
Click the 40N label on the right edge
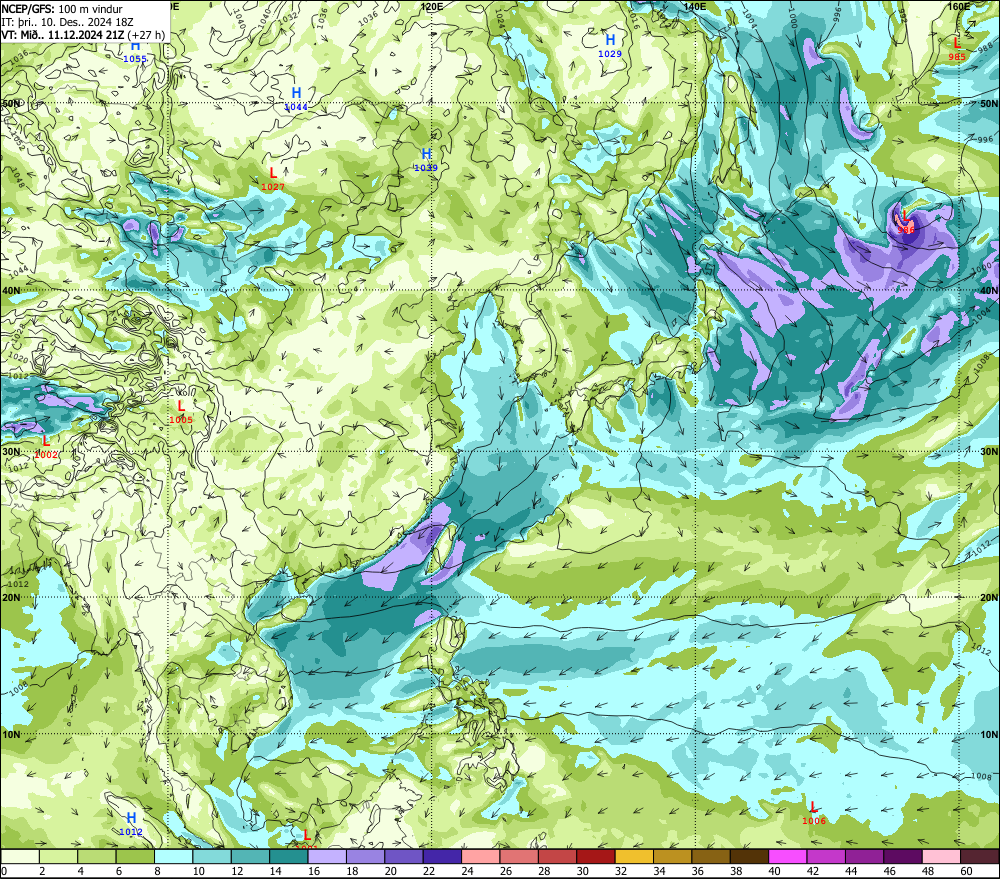point(989,290)
